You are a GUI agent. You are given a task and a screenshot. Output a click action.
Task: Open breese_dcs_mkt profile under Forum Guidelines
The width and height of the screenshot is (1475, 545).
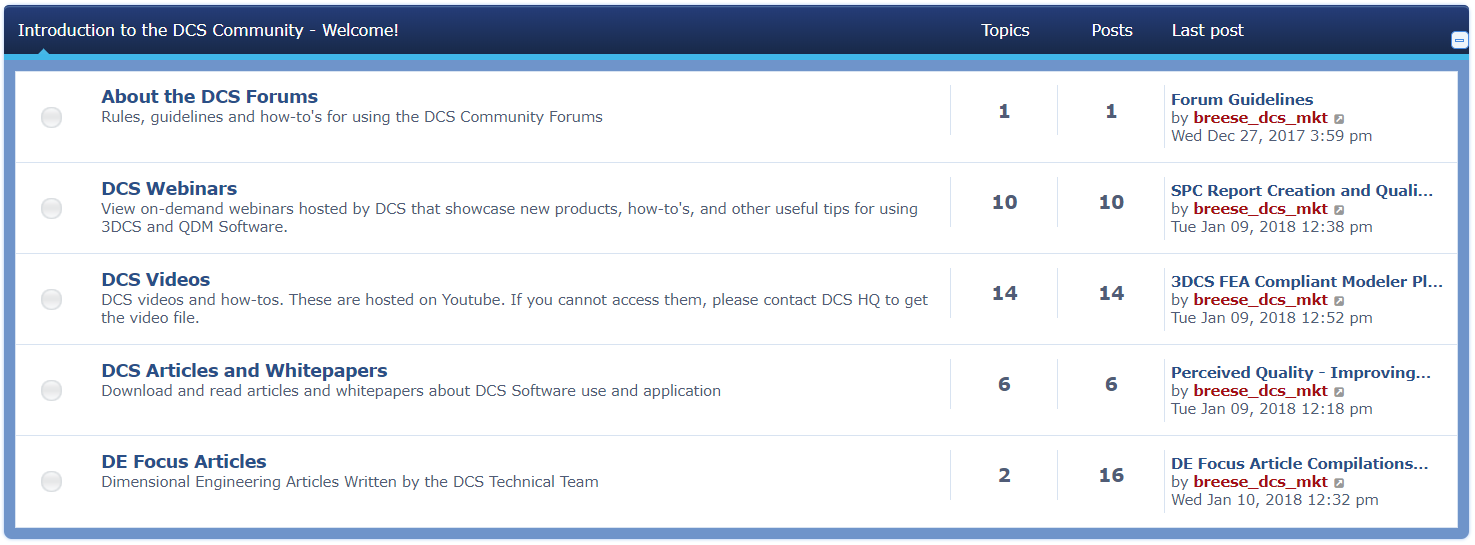click(1260, 118)
